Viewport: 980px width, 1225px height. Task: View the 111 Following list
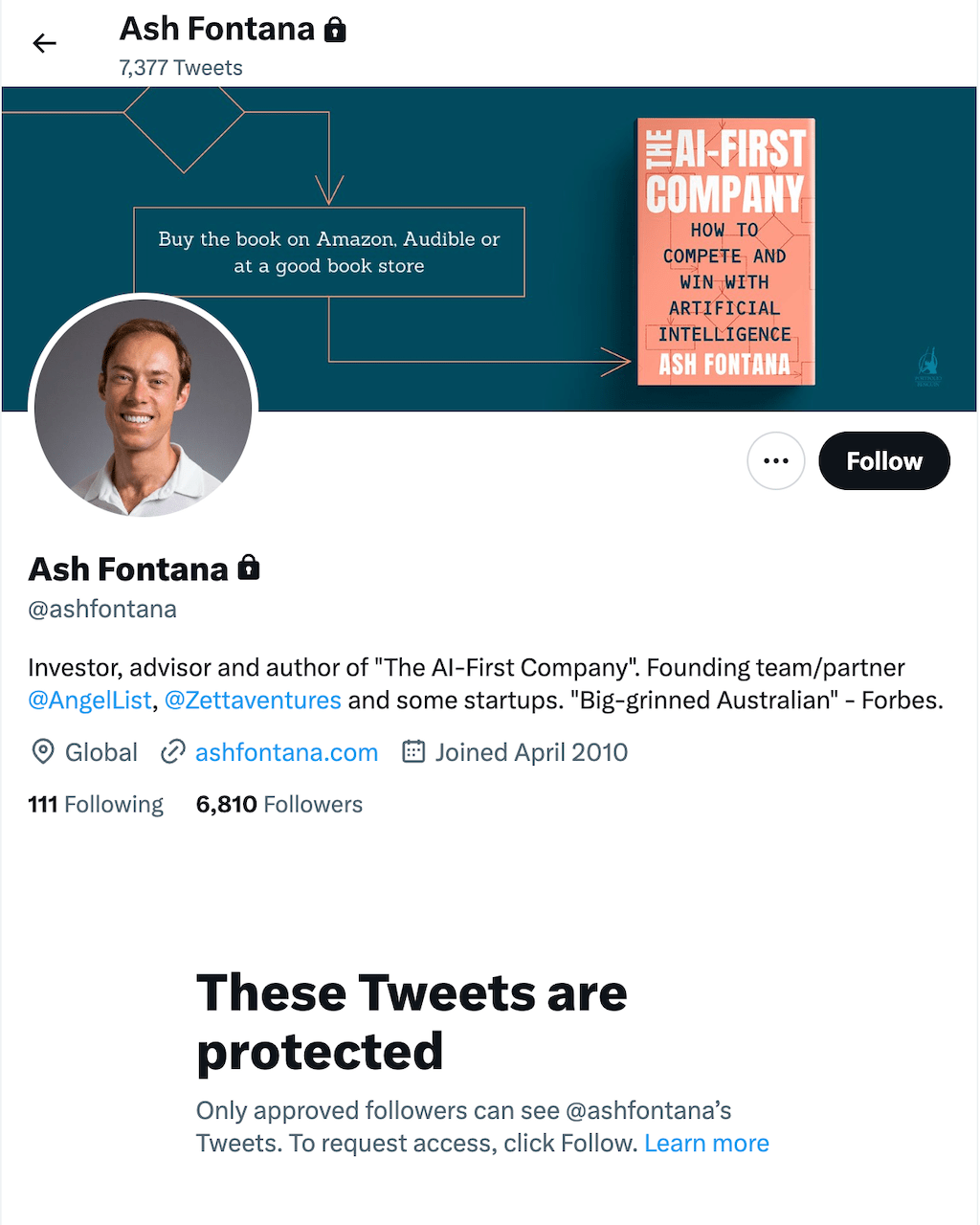pyautogui.click(x=96, y=805)
